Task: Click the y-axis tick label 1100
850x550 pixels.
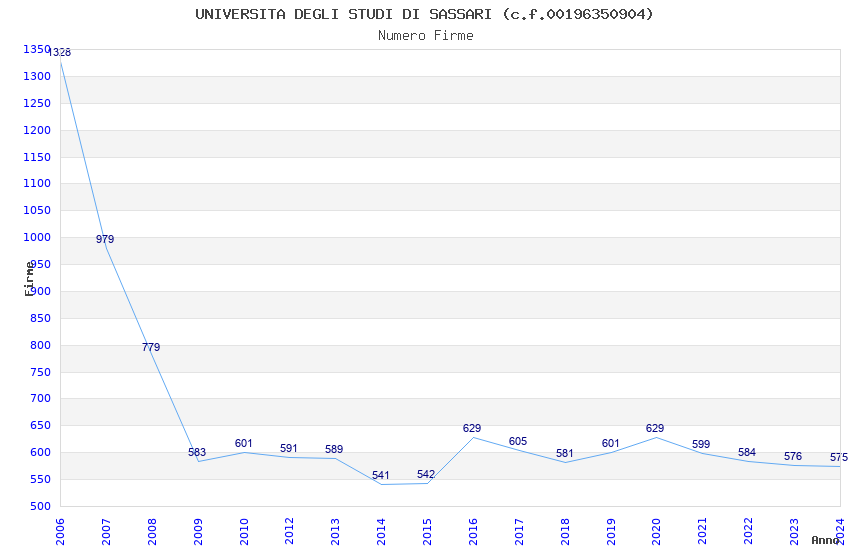Action: click(36, 184)
